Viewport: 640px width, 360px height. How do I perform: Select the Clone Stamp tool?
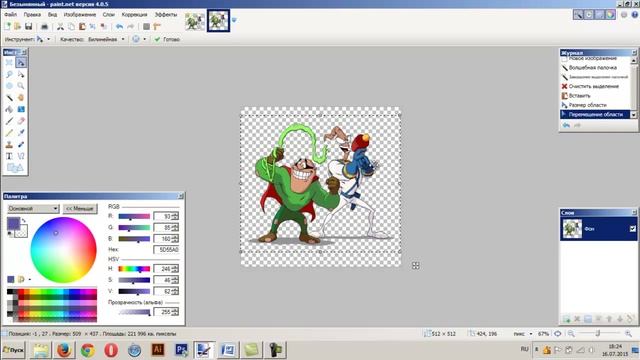(x=9, y=144)
